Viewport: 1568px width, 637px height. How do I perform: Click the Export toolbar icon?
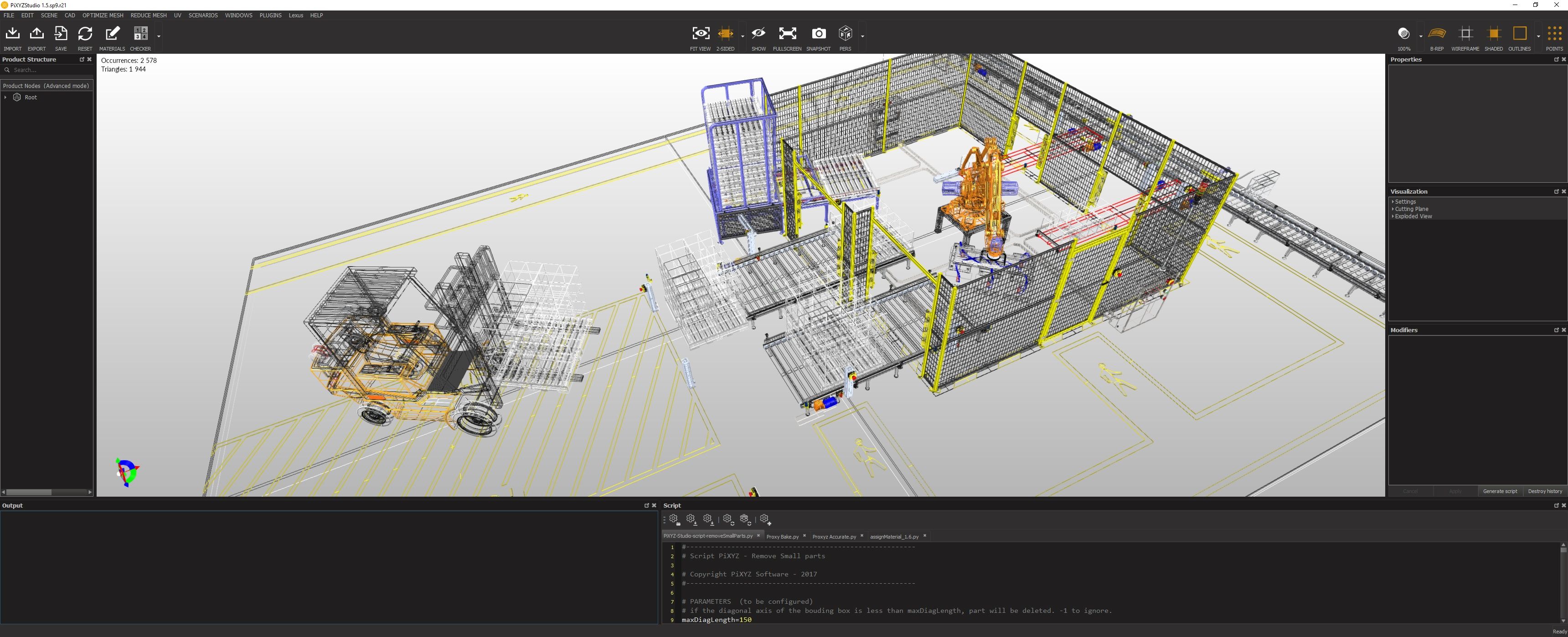[36, 34]
